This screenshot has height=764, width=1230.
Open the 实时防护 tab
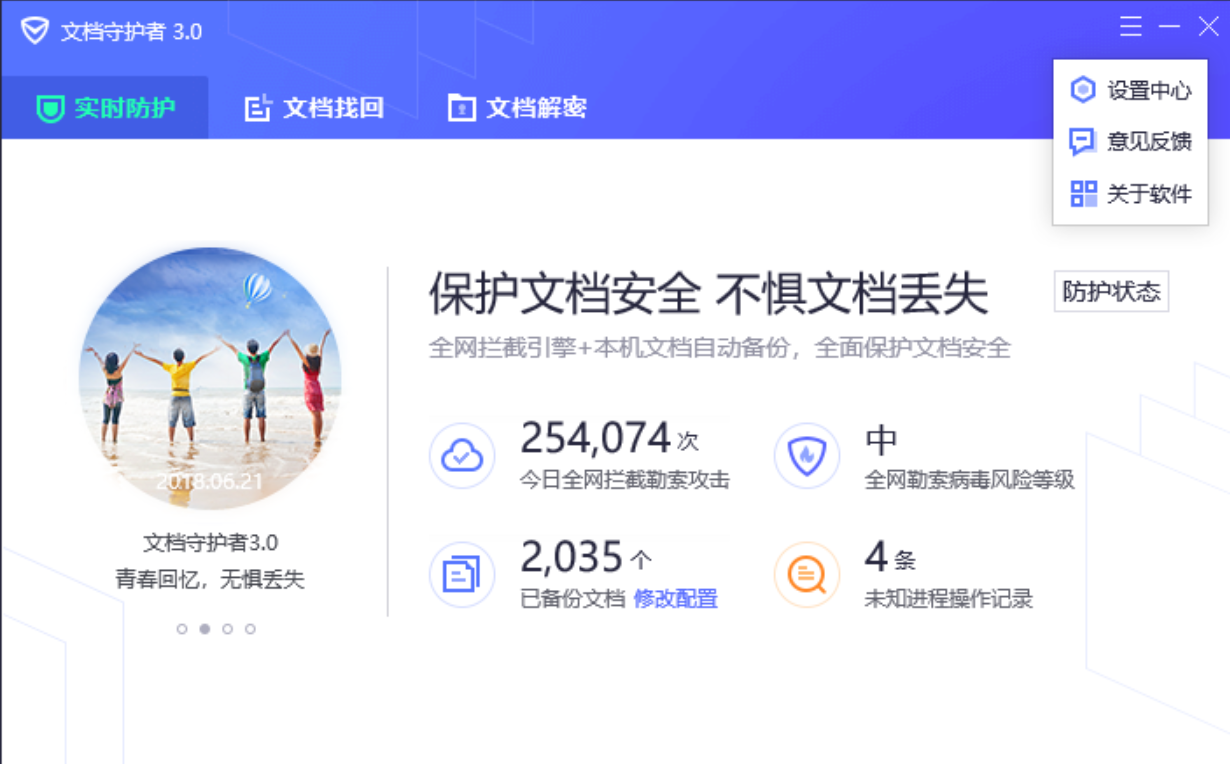click(x=105, y=108)
